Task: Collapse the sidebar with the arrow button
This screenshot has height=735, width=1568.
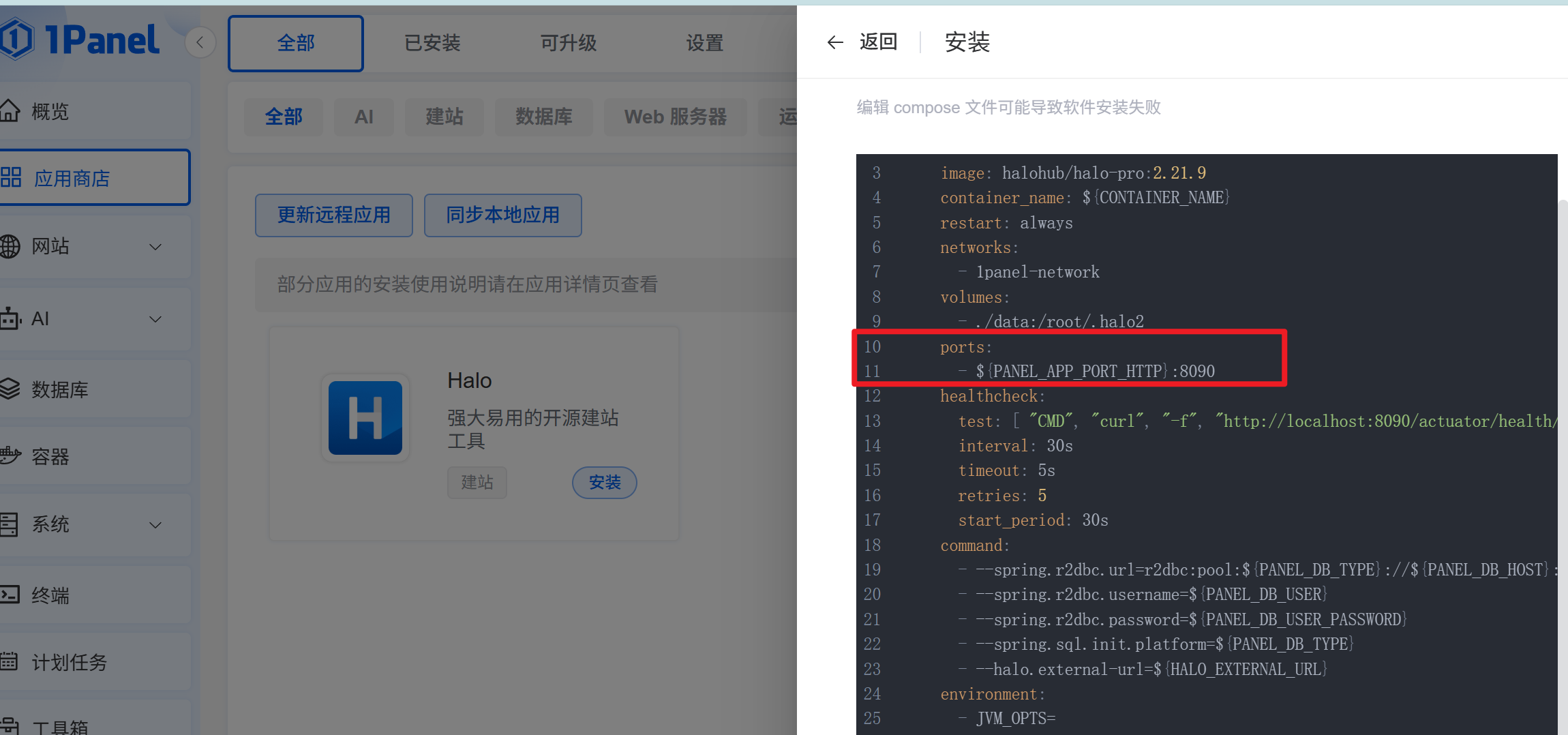Action: 200,43
